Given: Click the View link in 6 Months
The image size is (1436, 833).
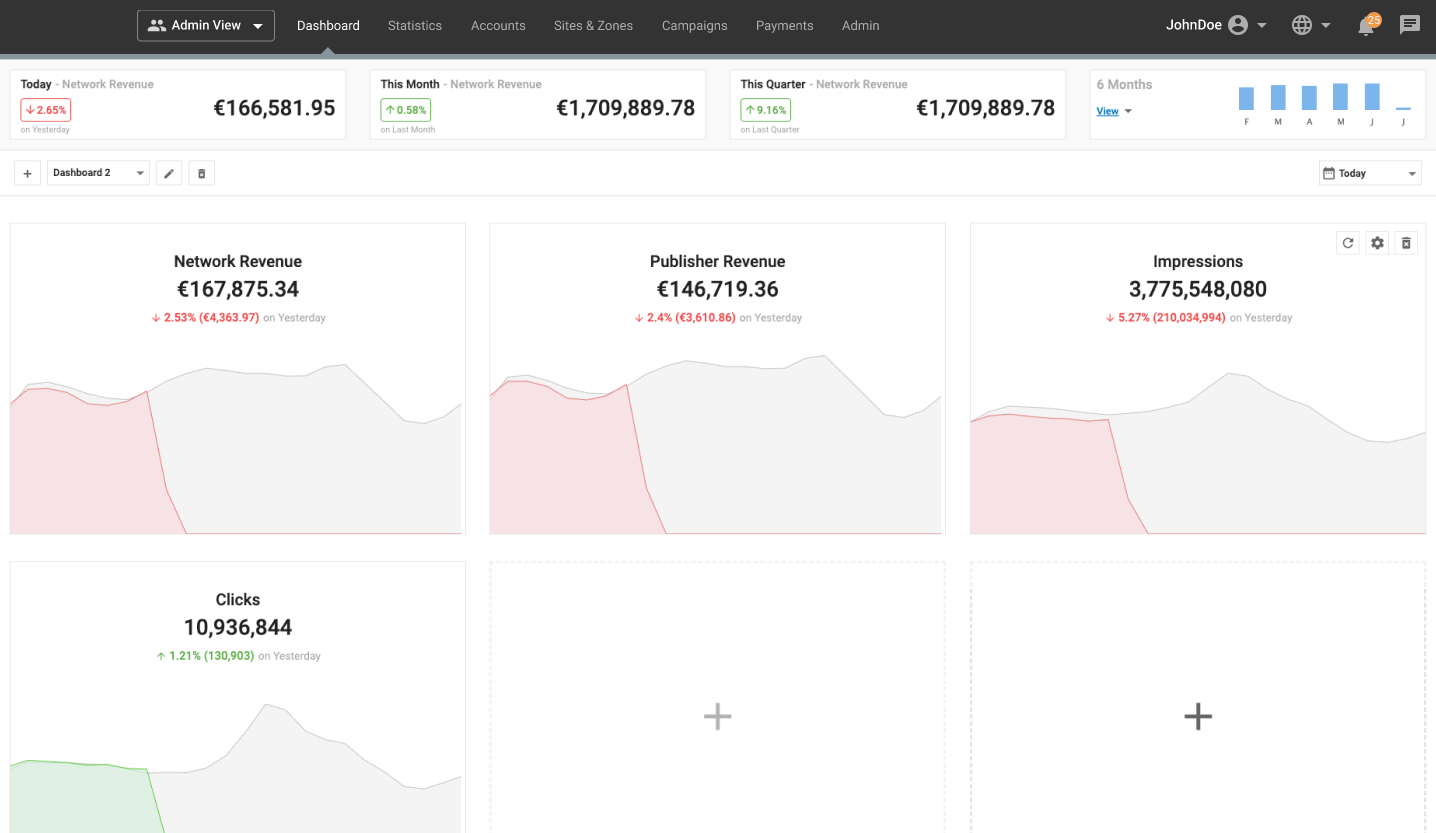Looking at the screenshot, I should click(1108, 111).
